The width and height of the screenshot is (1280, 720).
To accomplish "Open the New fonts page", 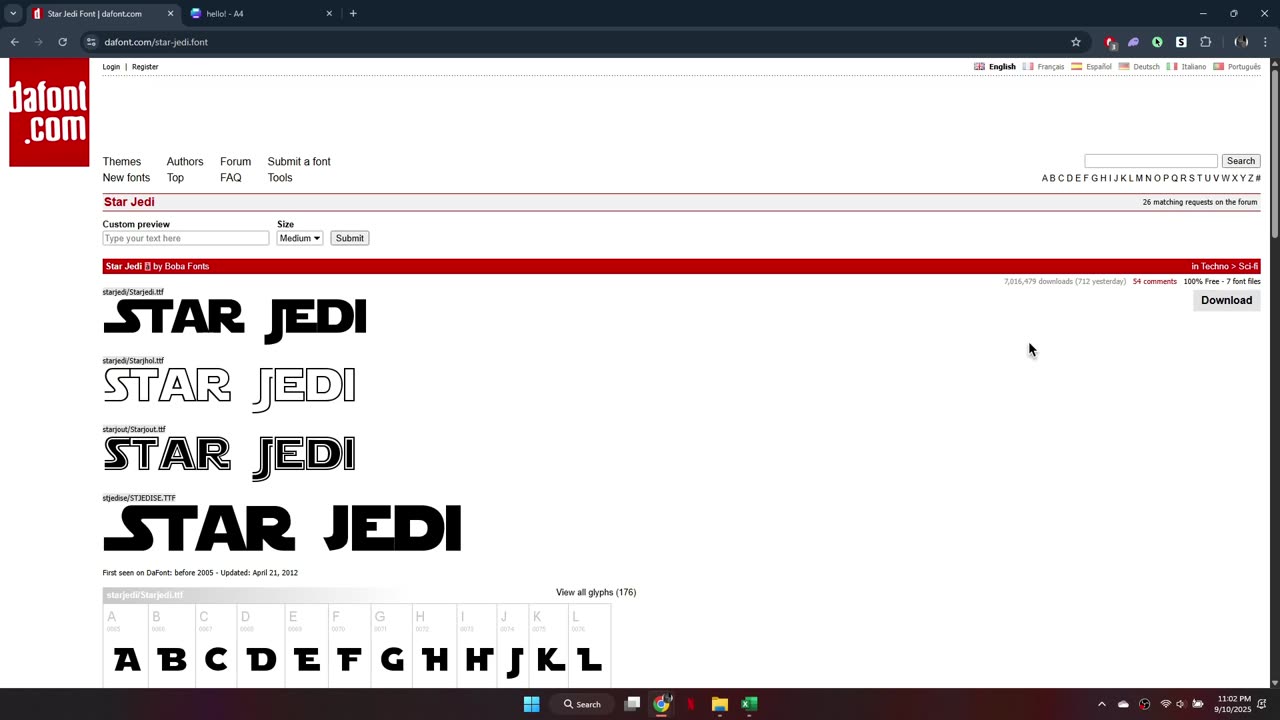I will (x=126, y=178).
